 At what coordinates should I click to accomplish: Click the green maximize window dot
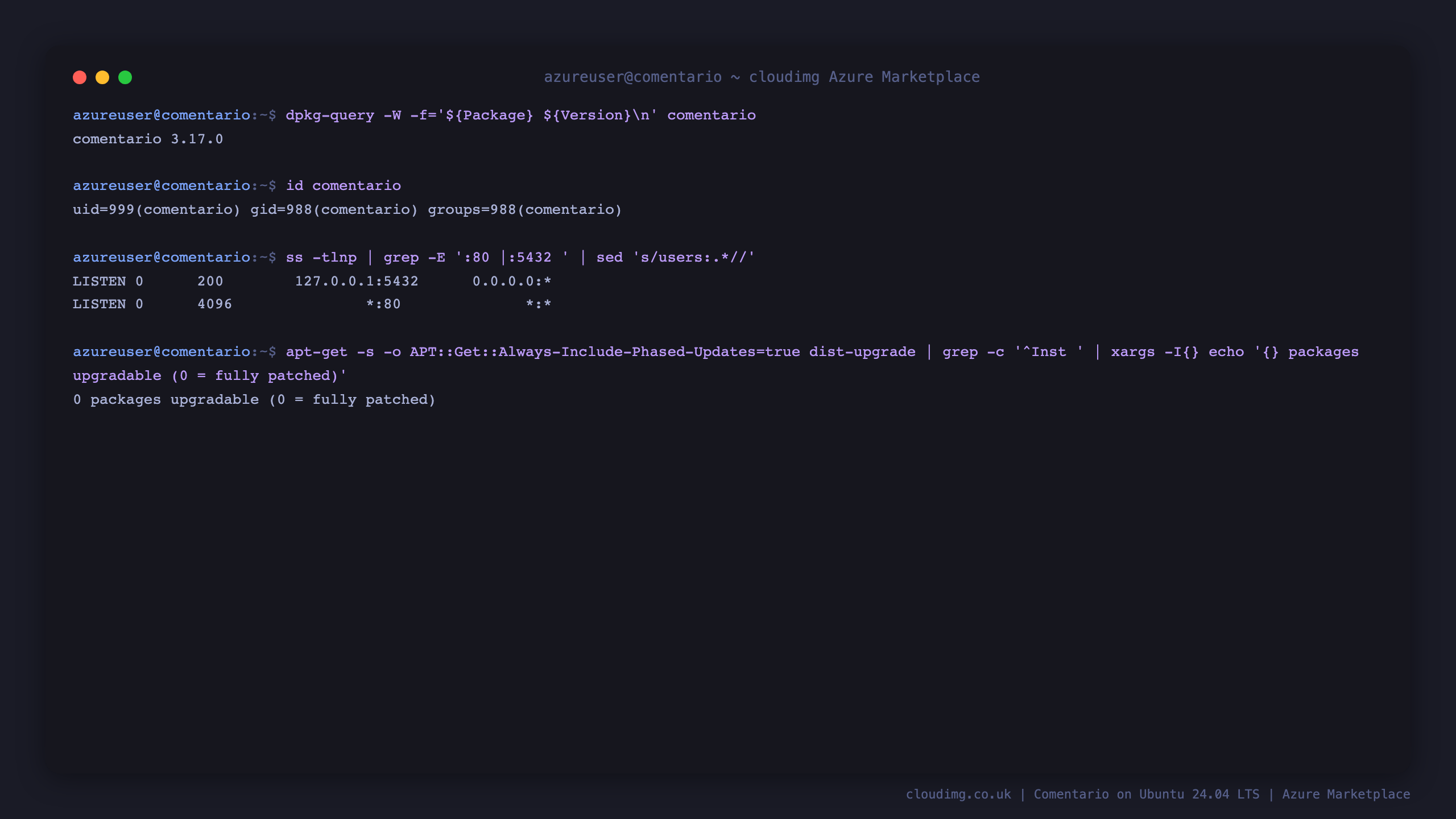(125, 77)
